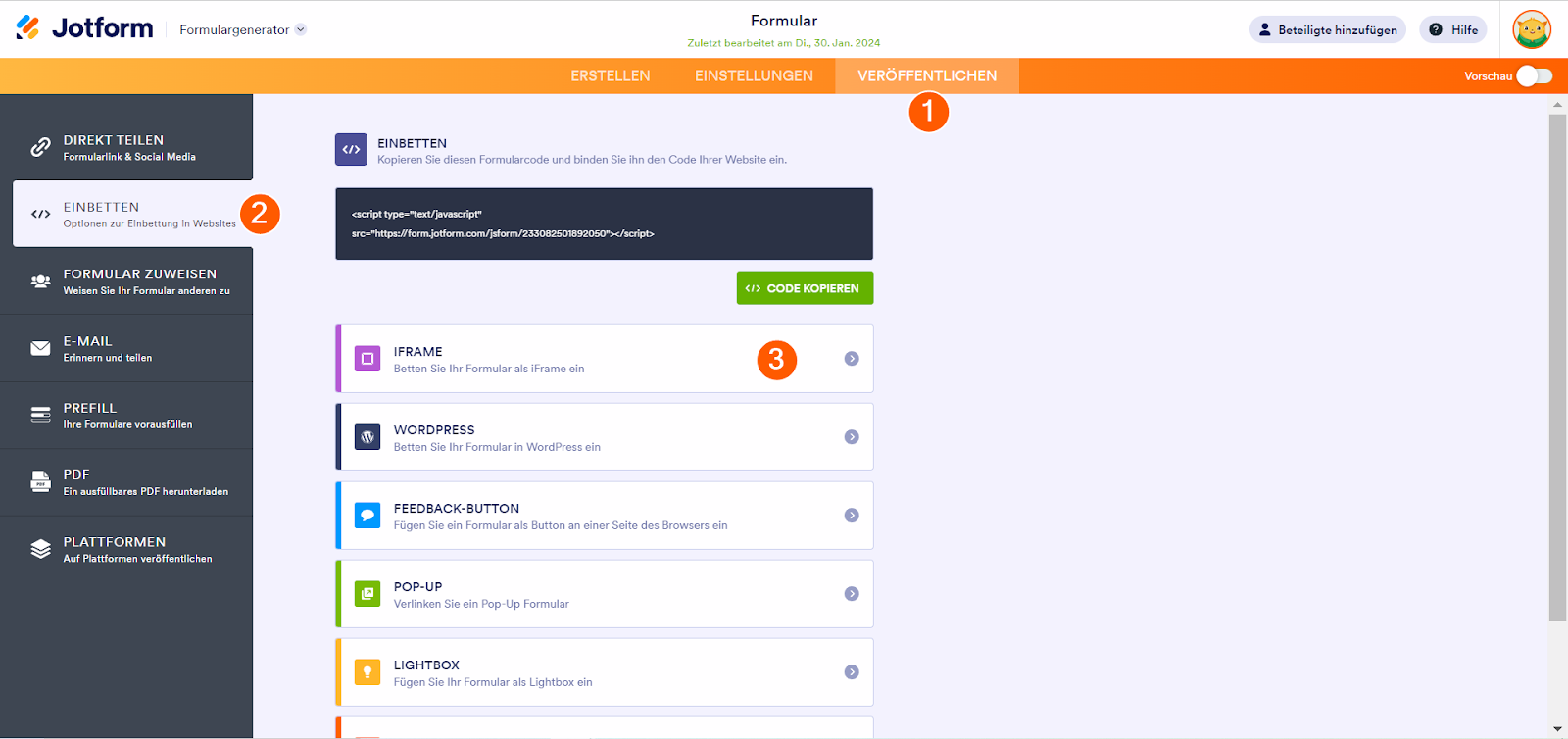Click the scrollbar down arrow
Screen dimensions: 1568x739
tap(1557, 729)
